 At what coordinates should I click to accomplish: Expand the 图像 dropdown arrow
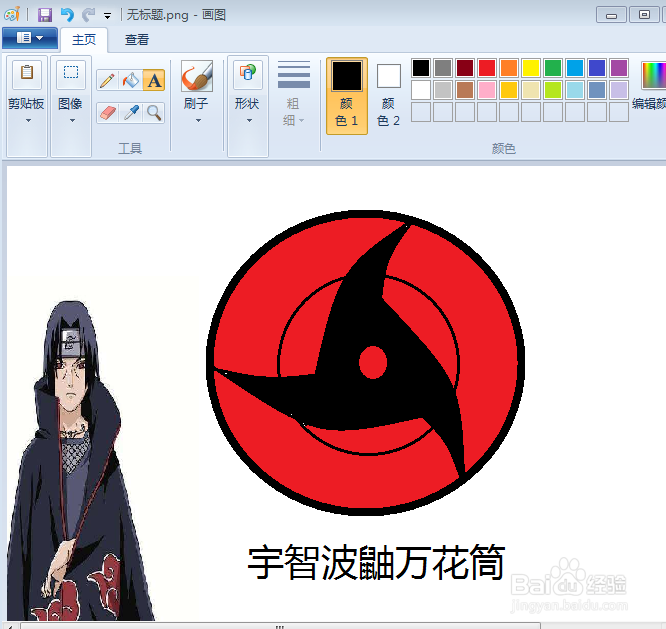click(72, 121)
